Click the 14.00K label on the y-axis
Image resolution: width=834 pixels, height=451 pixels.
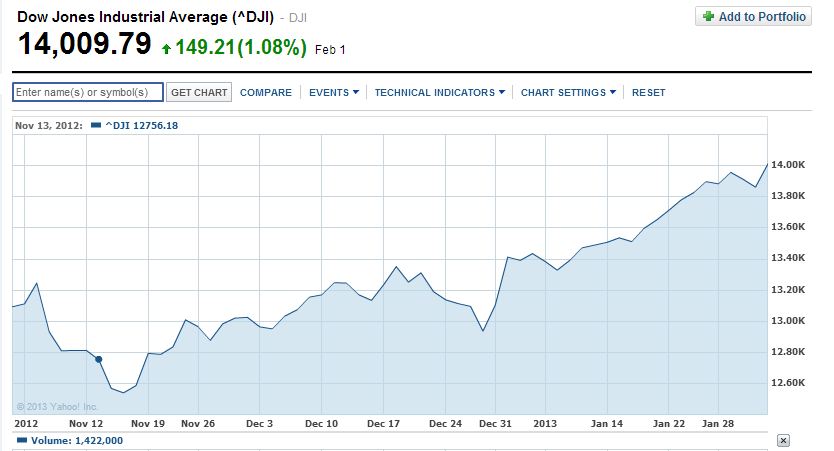pyautogui.click(x=787, y=164)
